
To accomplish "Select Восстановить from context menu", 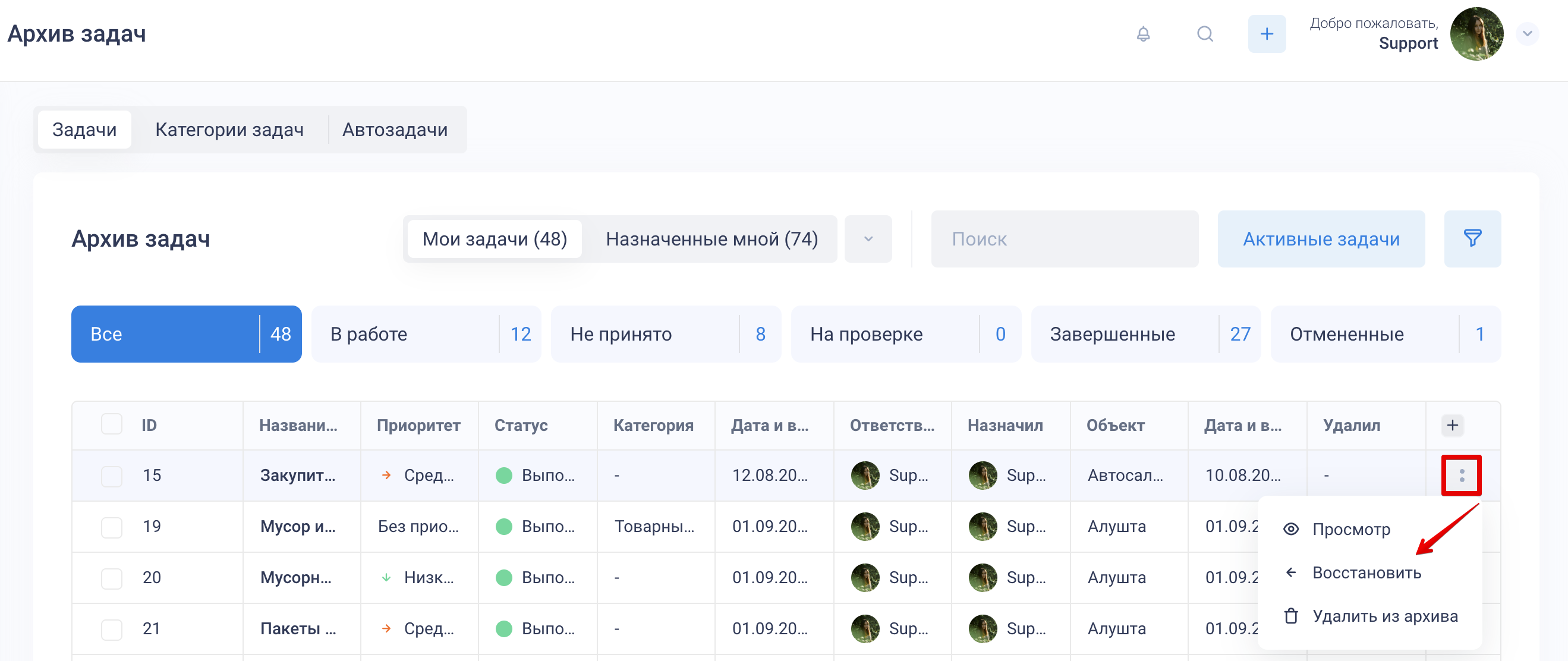I will point(1366,573).
